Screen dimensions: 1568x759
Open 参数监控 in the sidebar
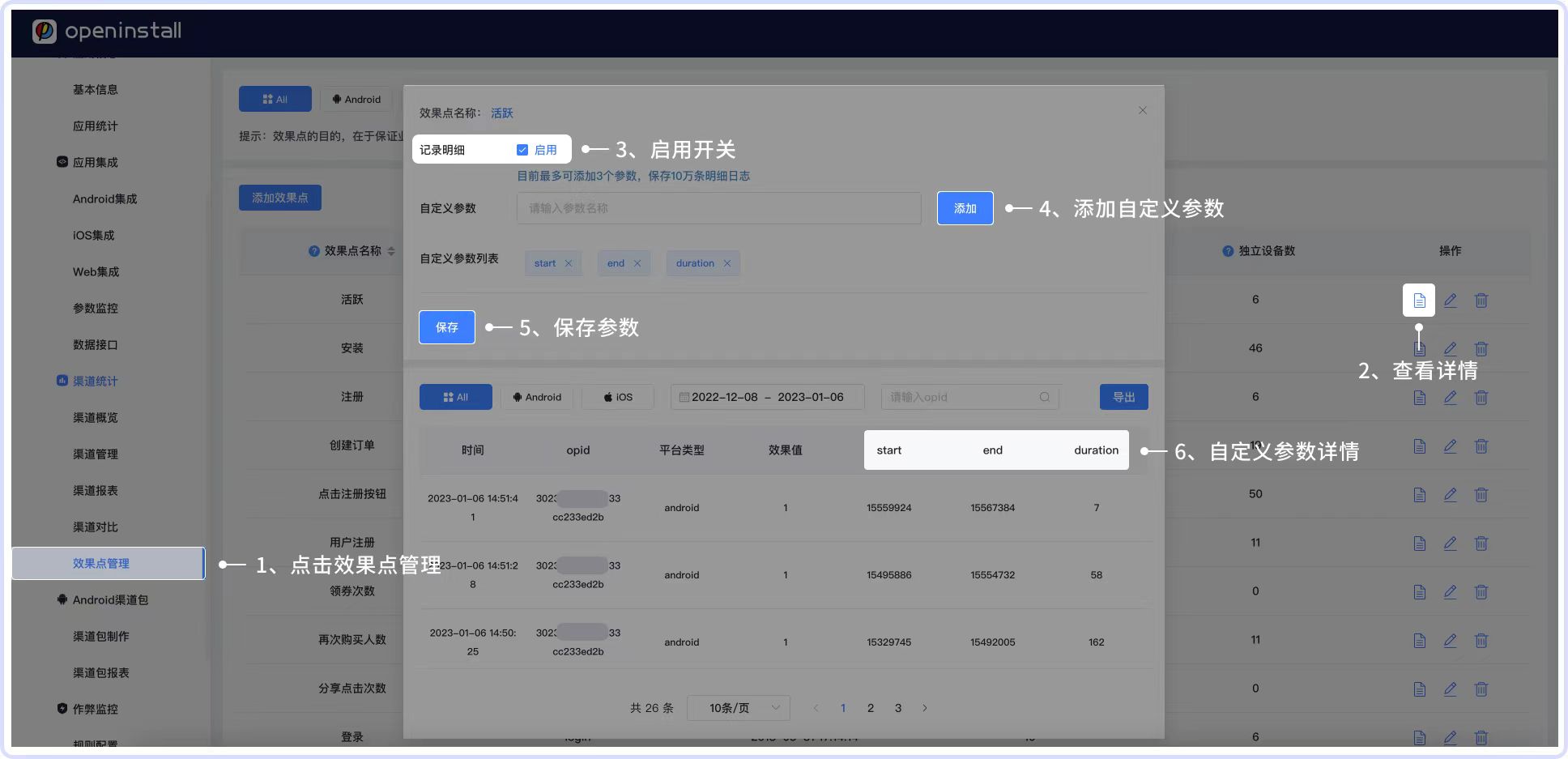[x=96, y=308]
